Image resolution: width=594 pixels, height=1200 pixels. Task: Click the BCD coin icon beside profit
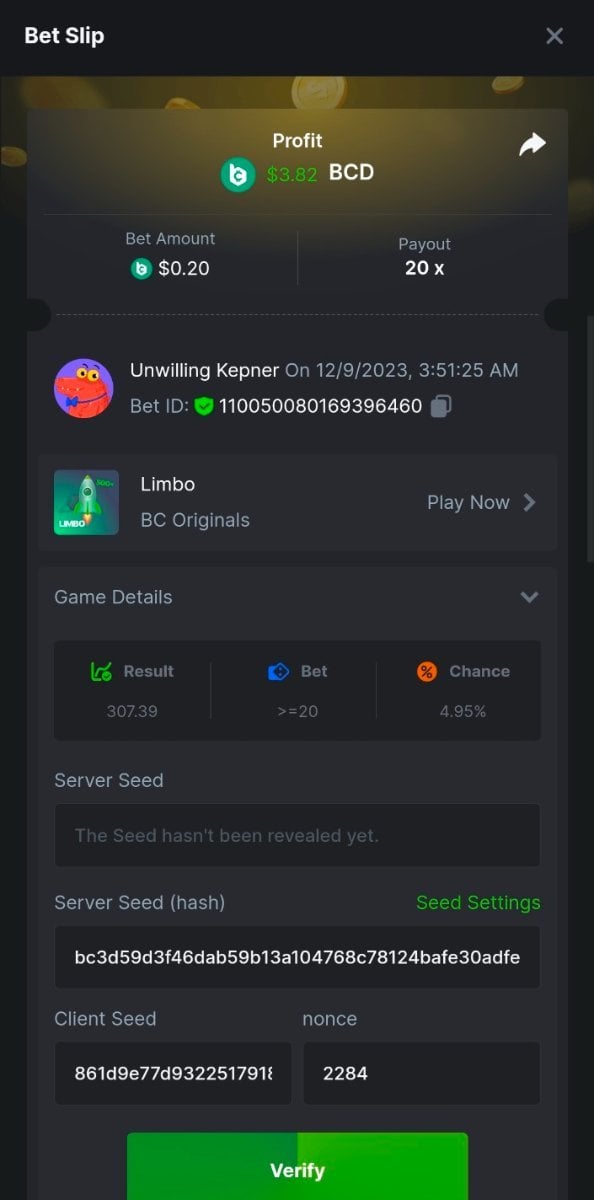coord(239,174)
